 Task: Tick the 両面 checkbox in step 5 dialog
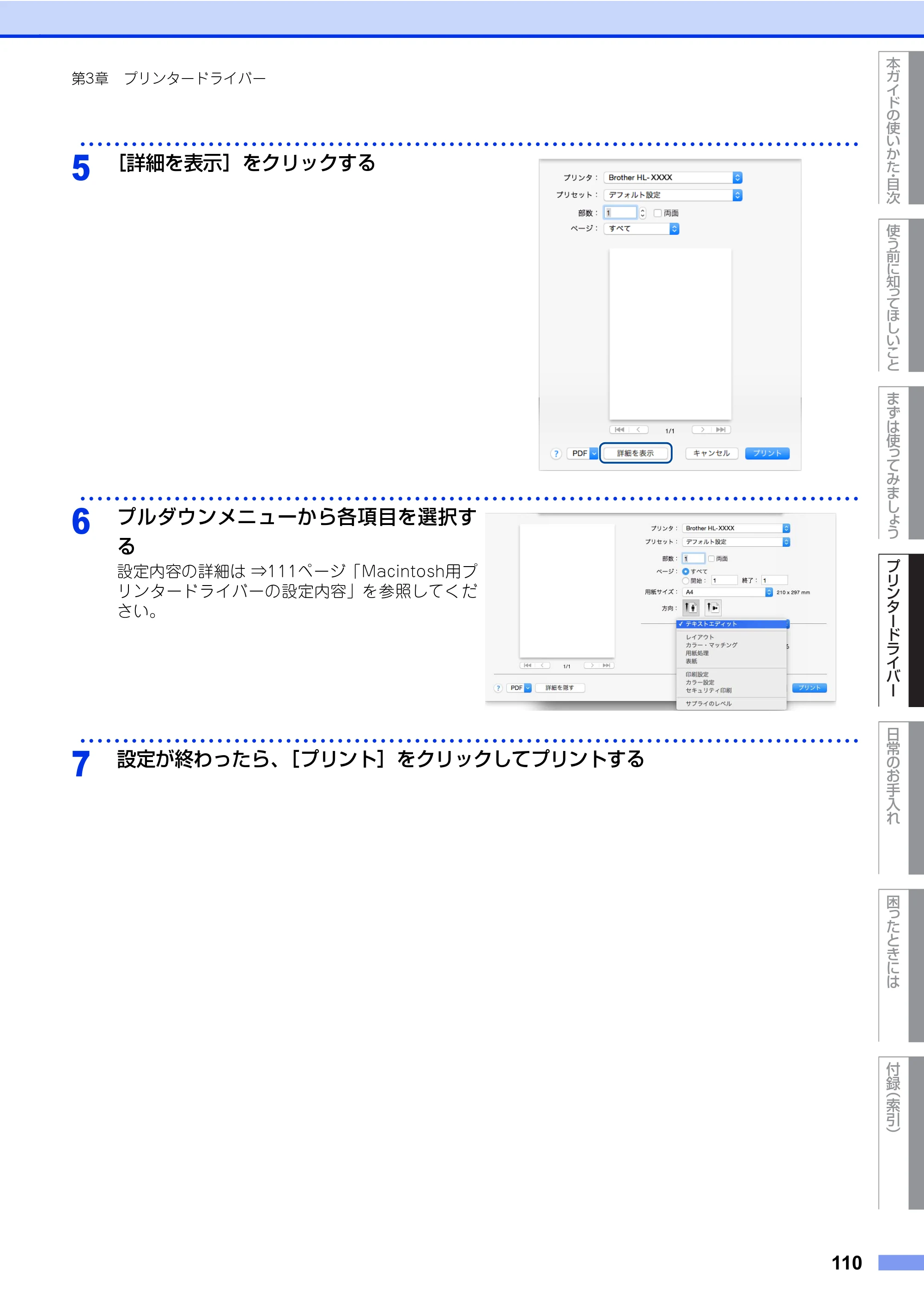658,213
